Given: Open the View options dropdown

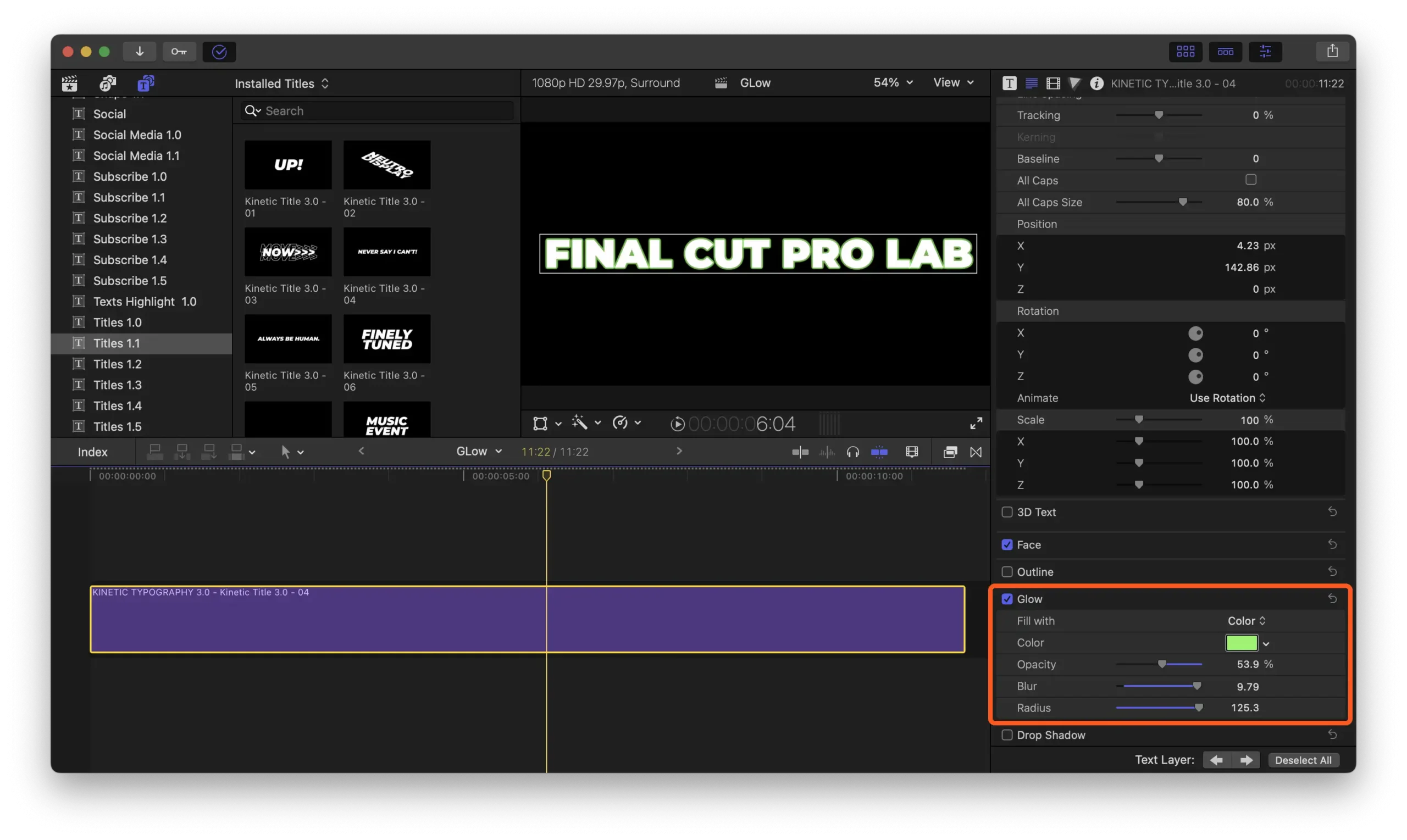Looking at the screenshot, I should click(x=954, y=82).
